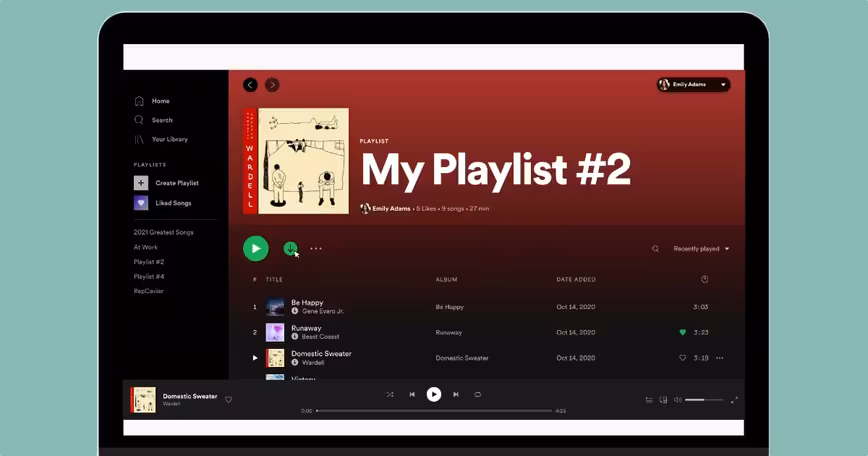Toggle repeat in the player bar

tap(477, 395)
